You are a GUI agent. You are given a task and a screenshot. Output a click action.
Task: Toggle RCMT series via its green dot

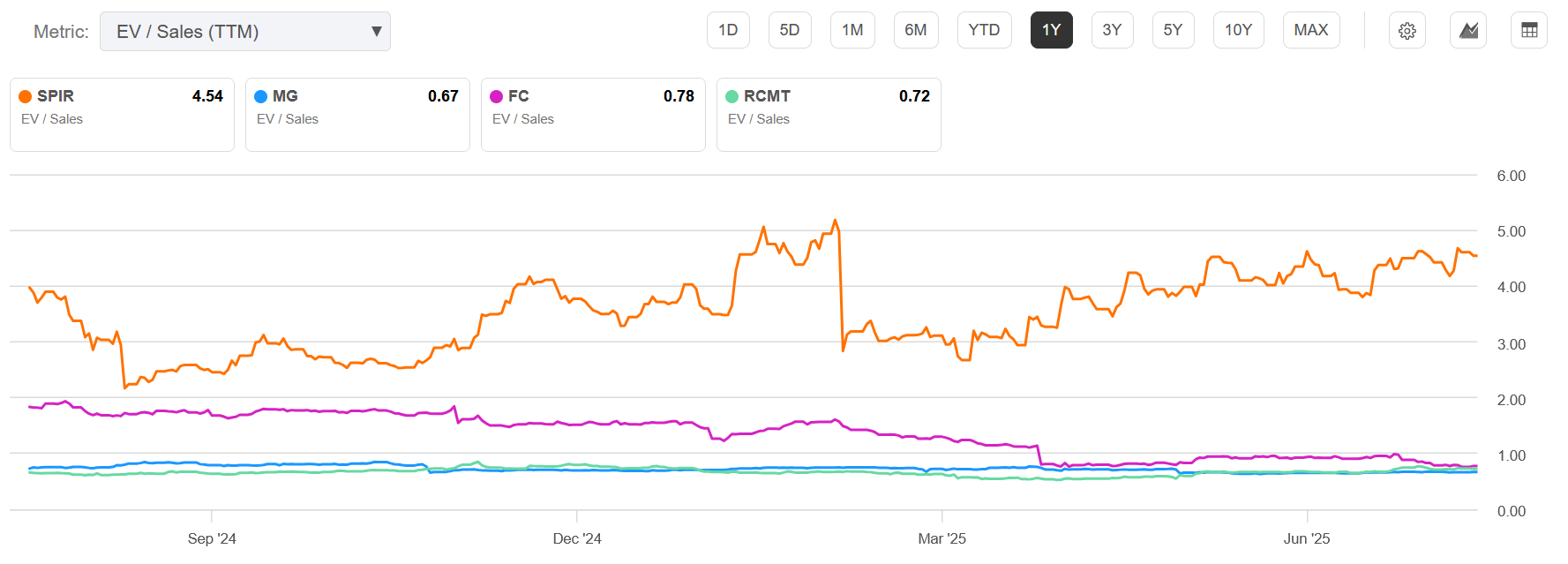(x=732, y=96)
